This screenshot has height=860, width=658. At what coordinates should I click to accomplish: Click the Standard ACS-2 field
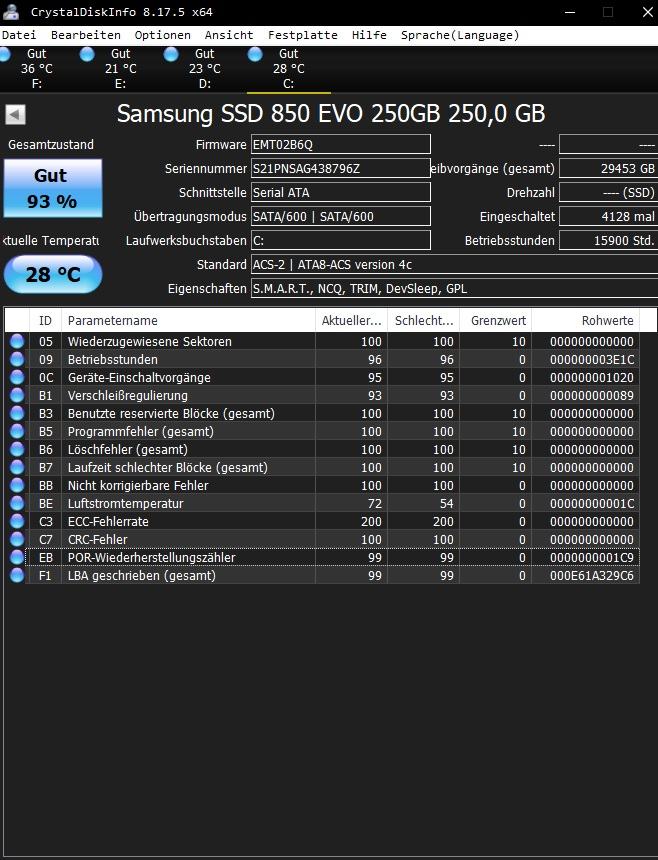(x=454, y=264)
